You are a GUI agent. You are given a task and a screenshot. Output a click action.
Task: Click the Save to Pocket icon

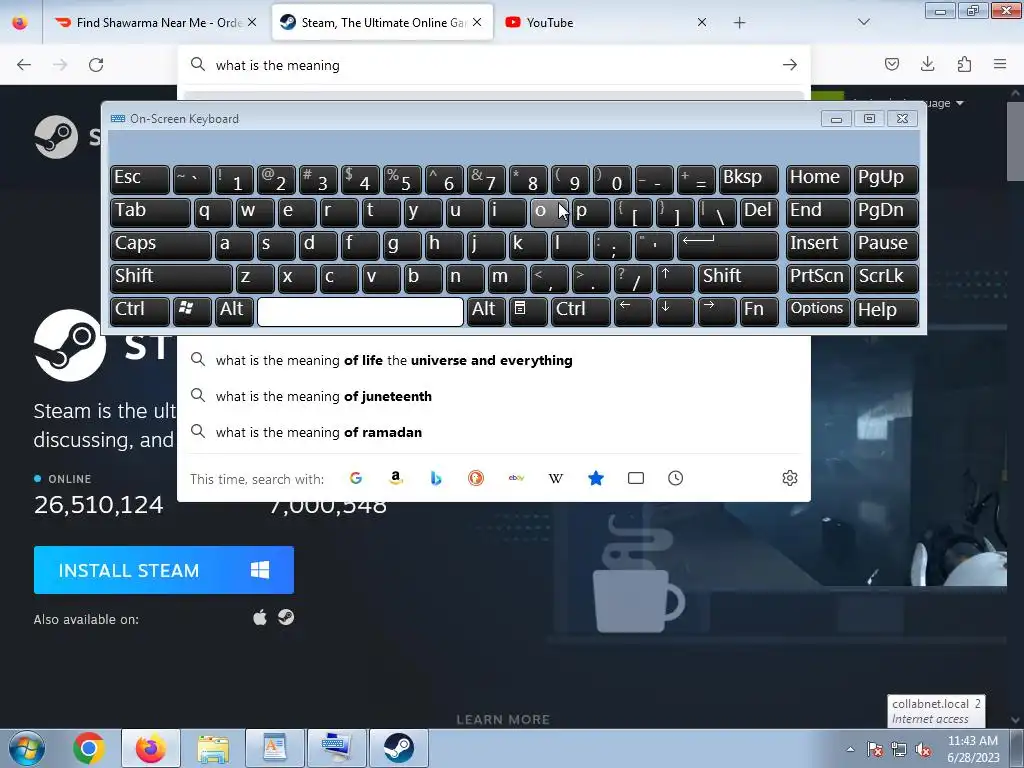pyautogui.click(x=891, y=64)
